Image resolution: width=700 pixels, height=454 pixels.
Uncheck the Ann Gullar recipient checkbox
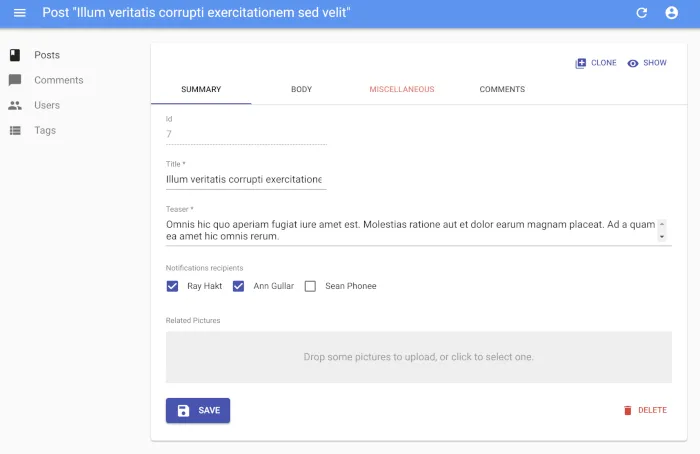pyautogui.click(x=239, y=286)
